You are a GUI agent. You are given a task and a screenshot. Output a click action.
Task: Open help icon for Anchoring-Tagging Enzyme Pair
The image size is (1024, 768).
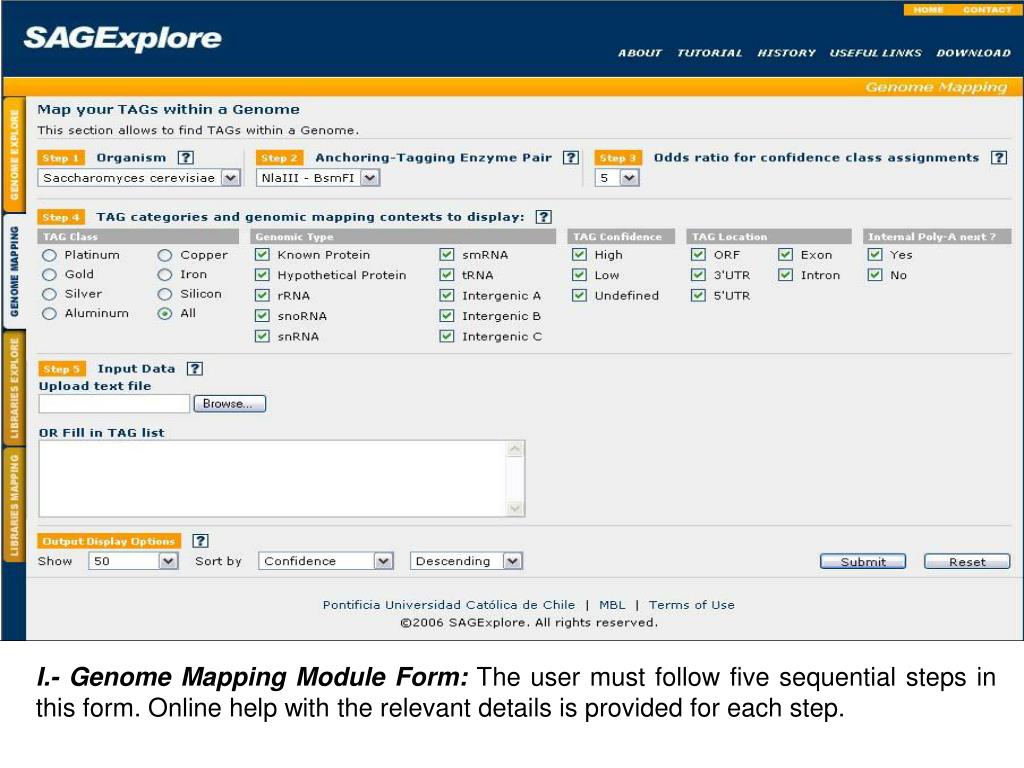tap(571, 157)
